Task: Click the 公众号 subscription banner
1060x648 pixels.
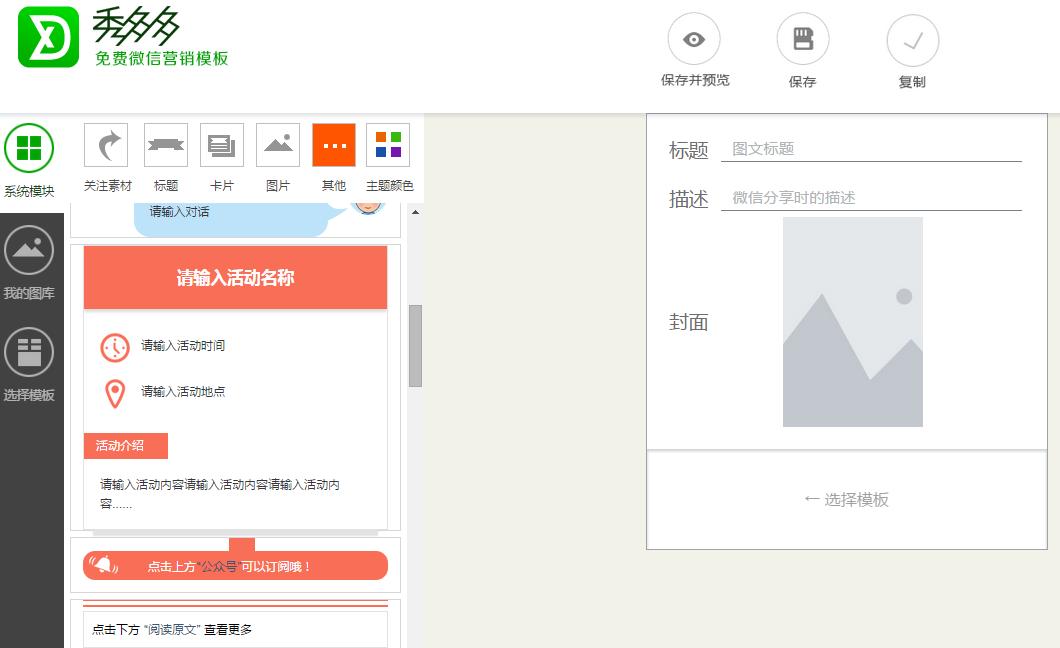Action: click(x=235, y=565)
